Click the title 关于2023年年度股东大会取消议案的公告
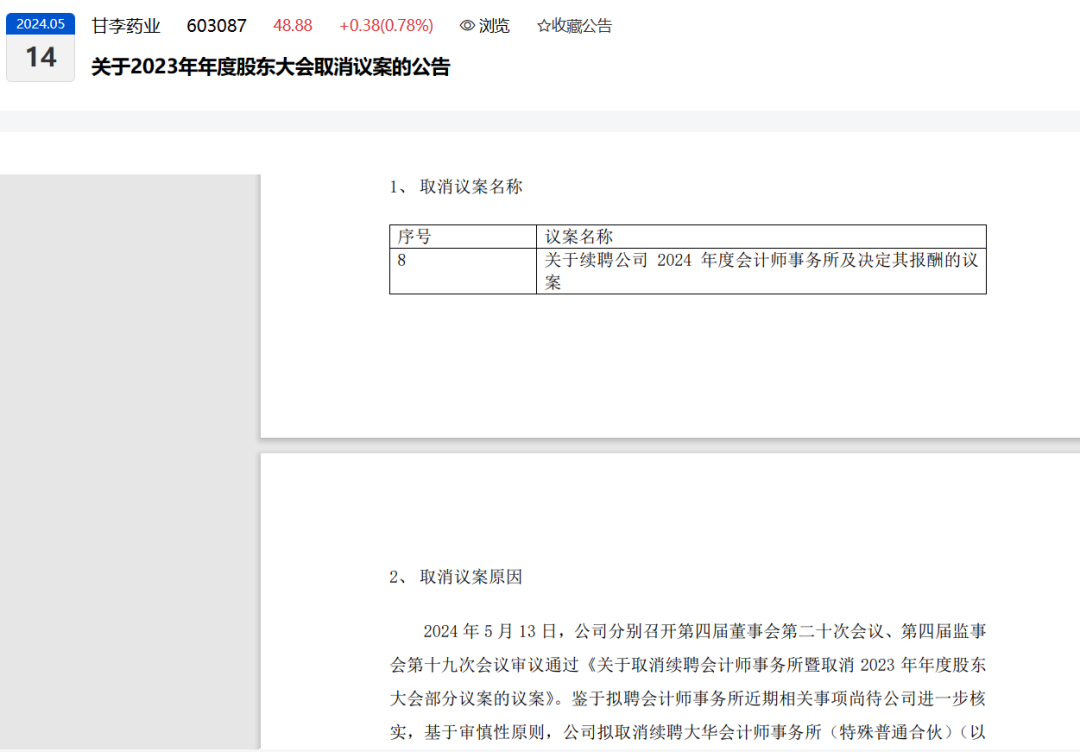This screenshot has width=1080, height=752. [271, 67]
